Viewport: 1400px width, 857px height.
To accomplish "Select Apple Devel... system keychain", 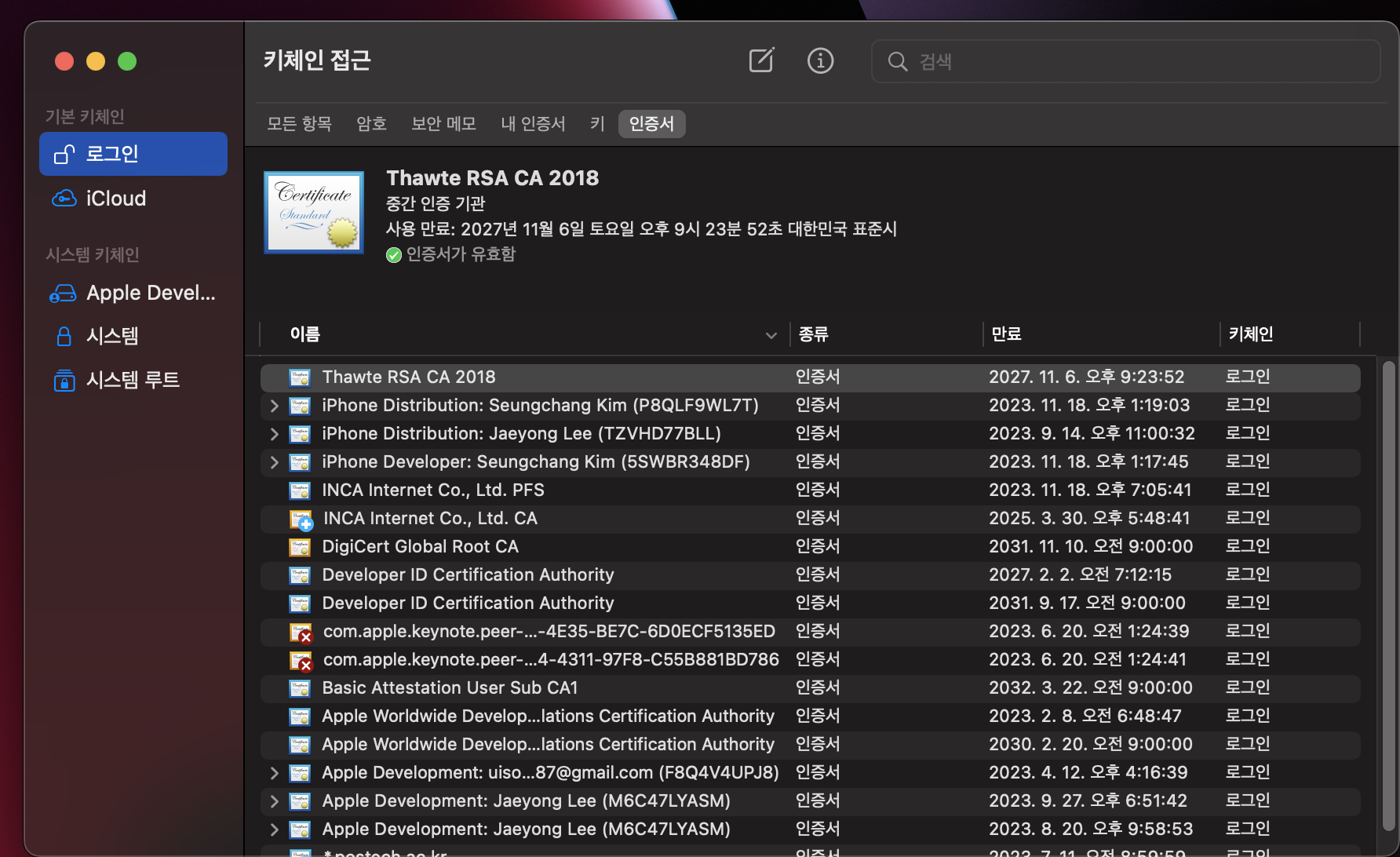I will click(x=133, y=293).
